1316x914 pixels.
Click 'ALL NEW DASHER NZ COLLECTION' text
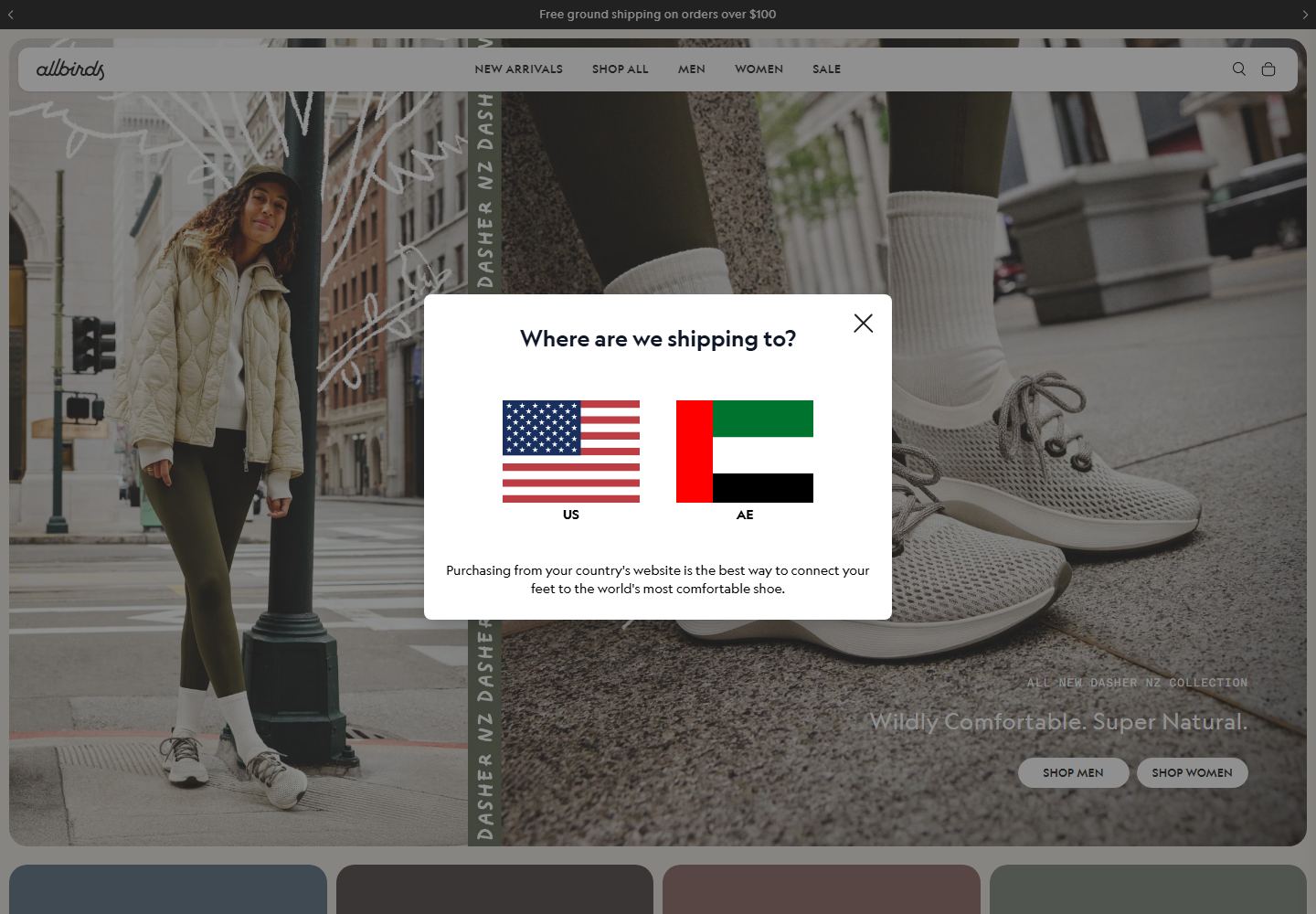coord(1137,683)
